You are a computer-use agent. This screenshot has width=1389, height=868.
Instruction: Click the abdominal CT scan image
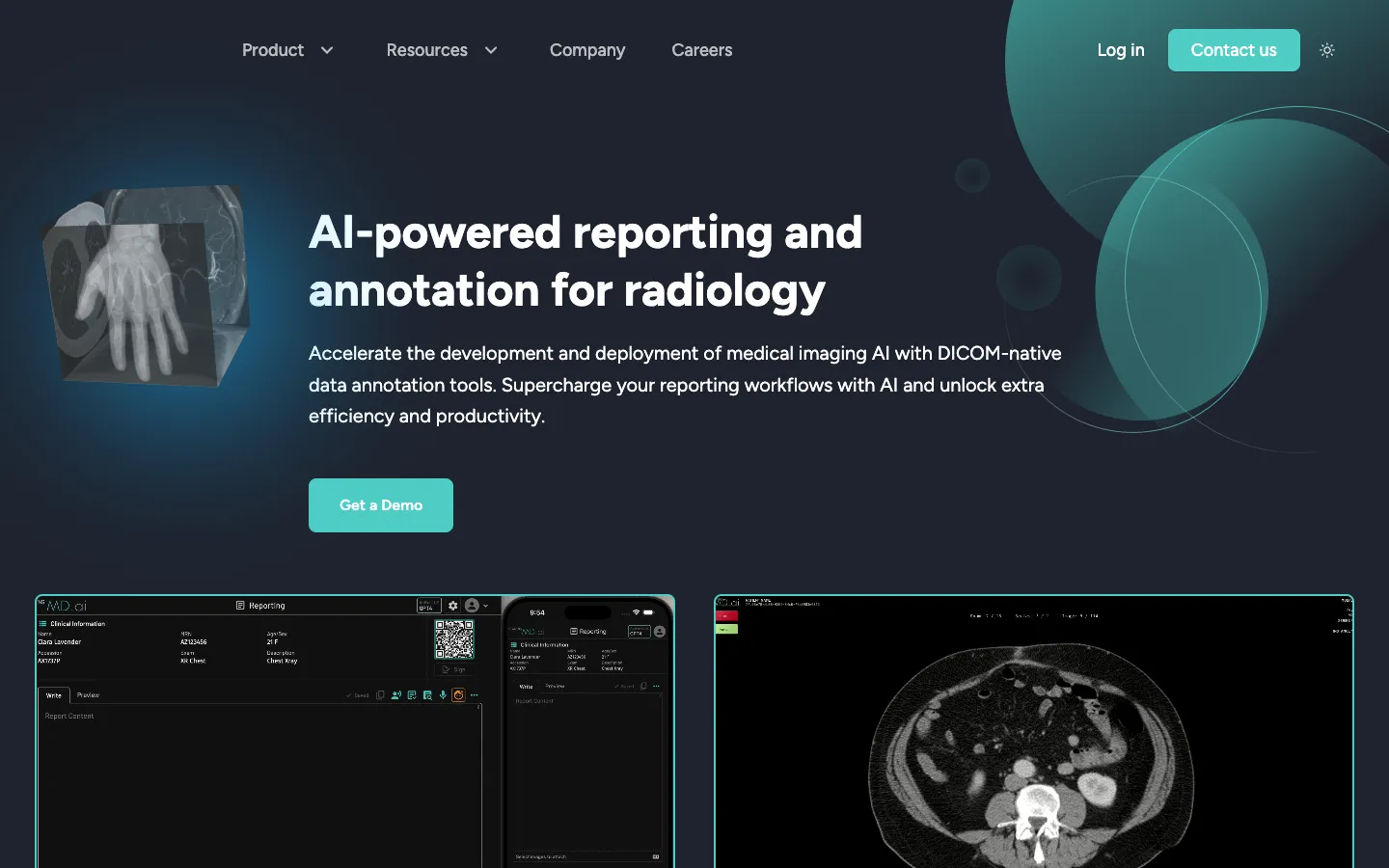tap(1034, 752)
